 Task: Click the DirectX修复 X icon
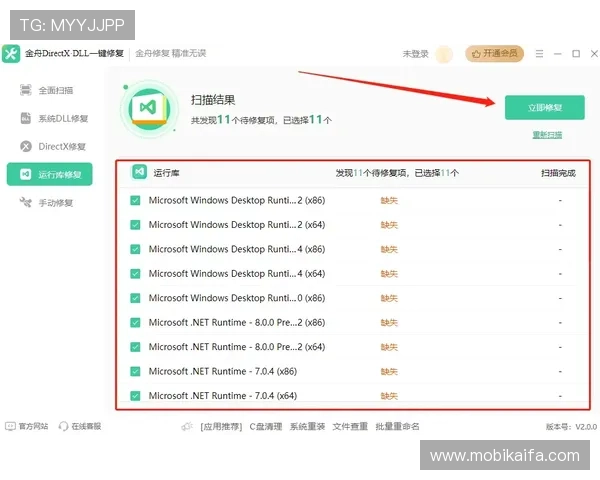point(26,146)
